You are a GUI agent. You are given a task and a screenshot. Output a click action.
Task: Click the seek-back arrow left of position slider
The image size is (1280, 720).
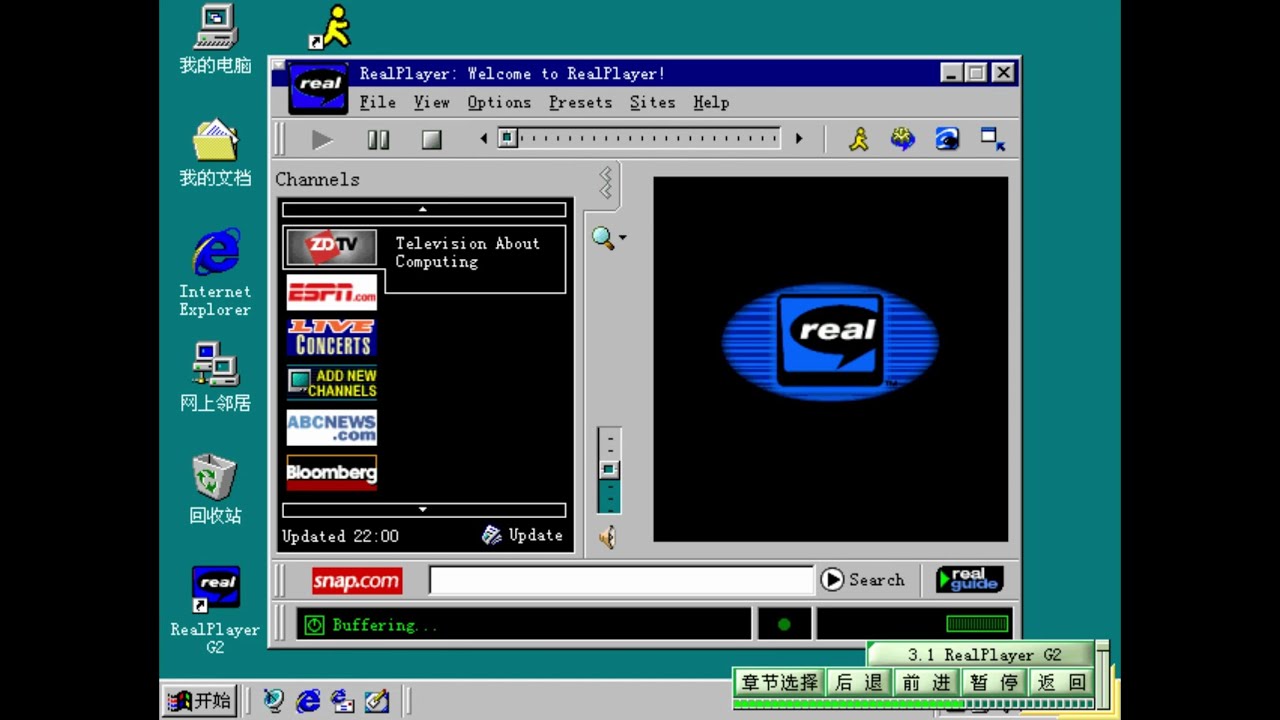(x=484, y=139)
